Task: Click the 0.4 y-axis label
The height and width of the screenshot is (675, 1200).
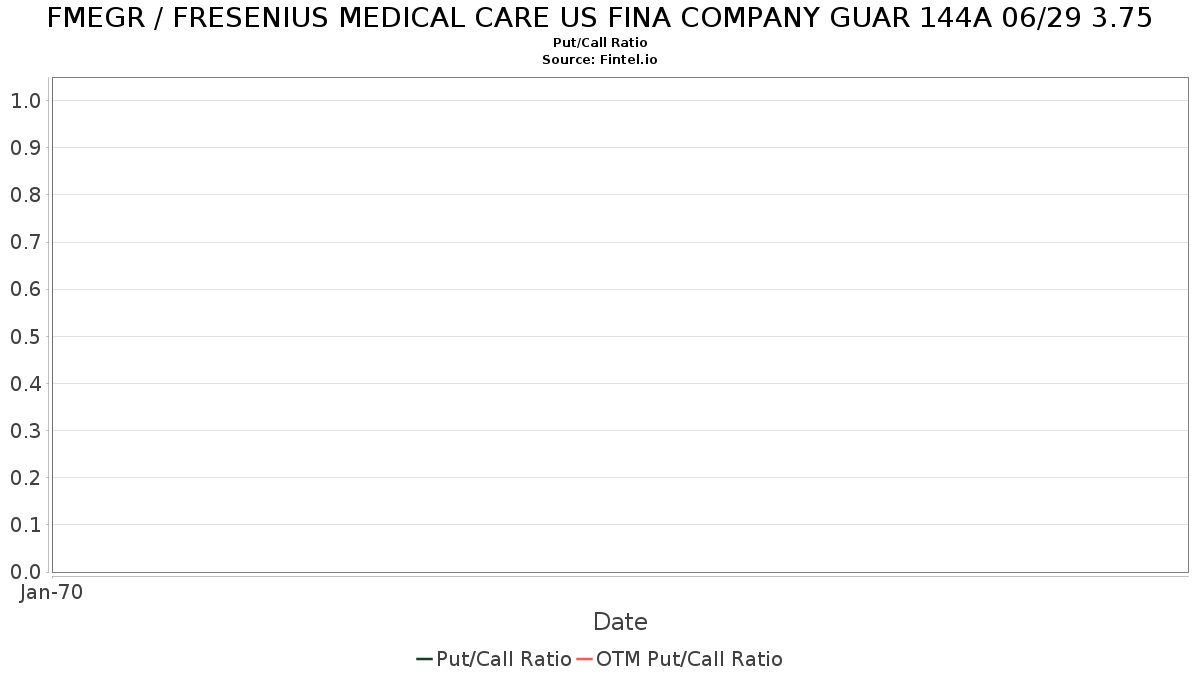Action: (25, 383)
